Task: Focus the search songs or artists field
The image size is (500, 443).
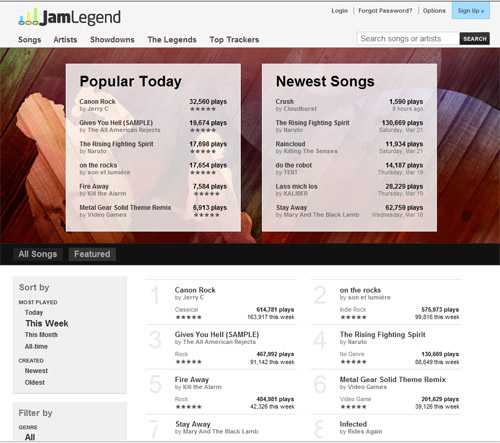Action: (408, 39)
